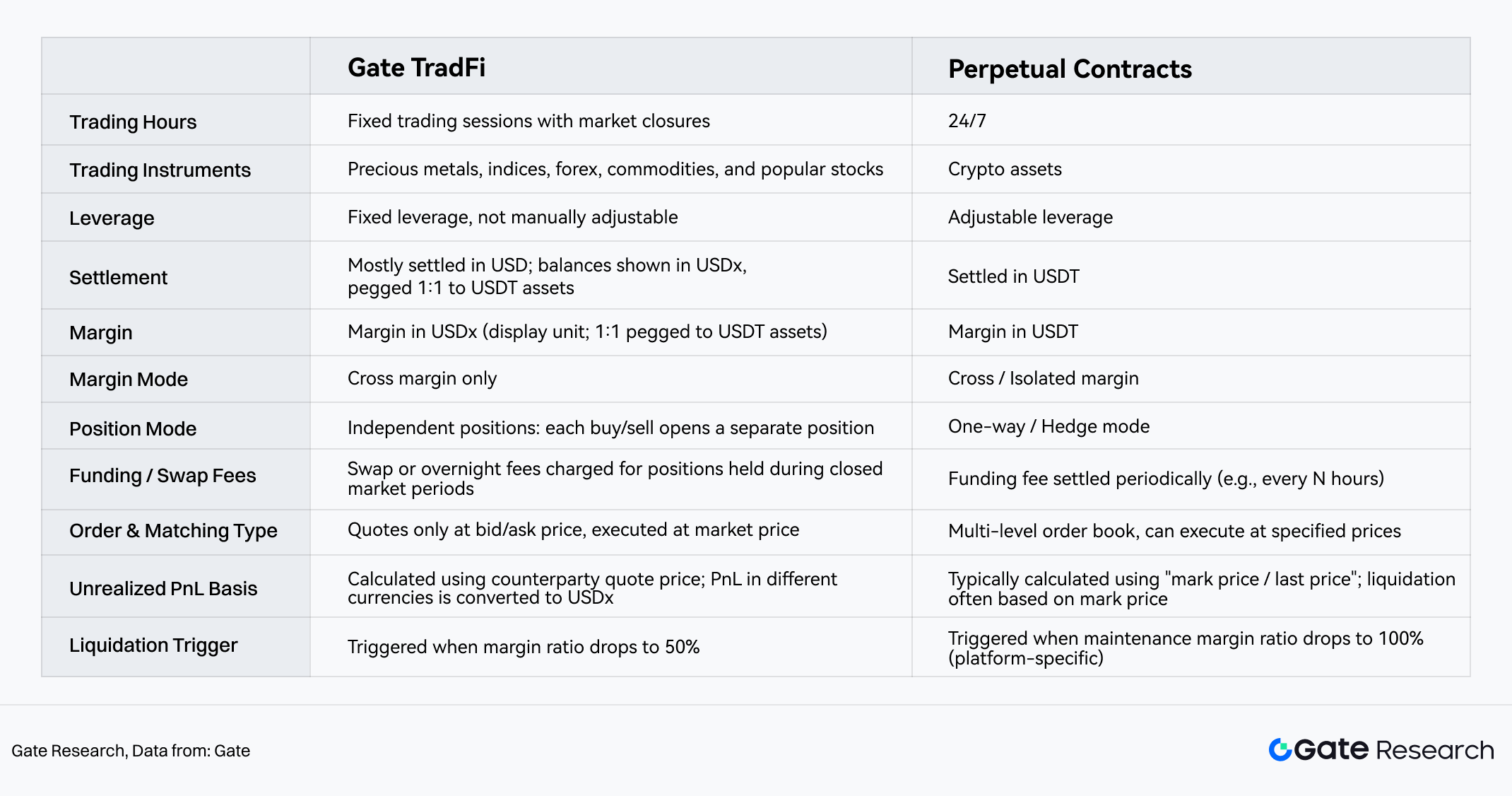Click the Settlement row label

tap(118, 277)
